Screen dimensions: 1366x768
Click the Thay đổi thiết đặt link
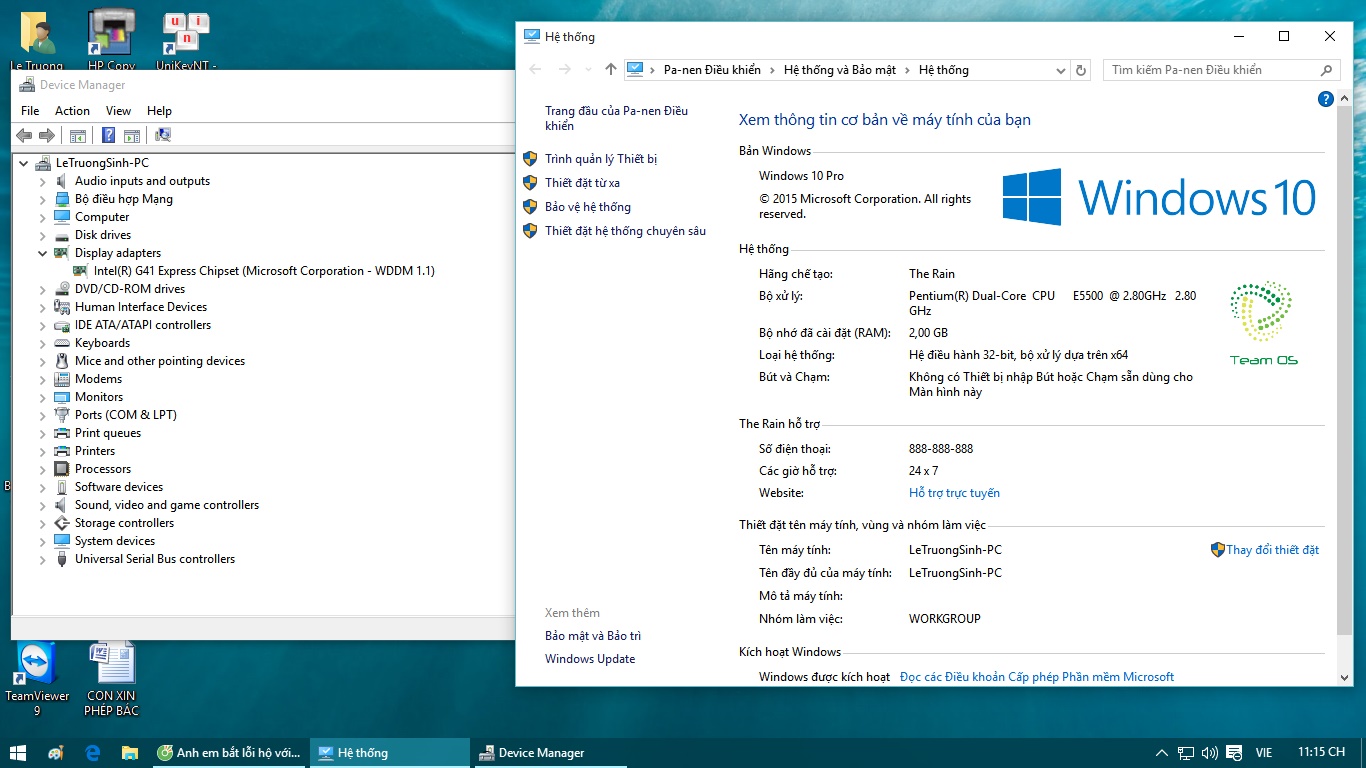pyautogui.click(x=1272, y=550)
